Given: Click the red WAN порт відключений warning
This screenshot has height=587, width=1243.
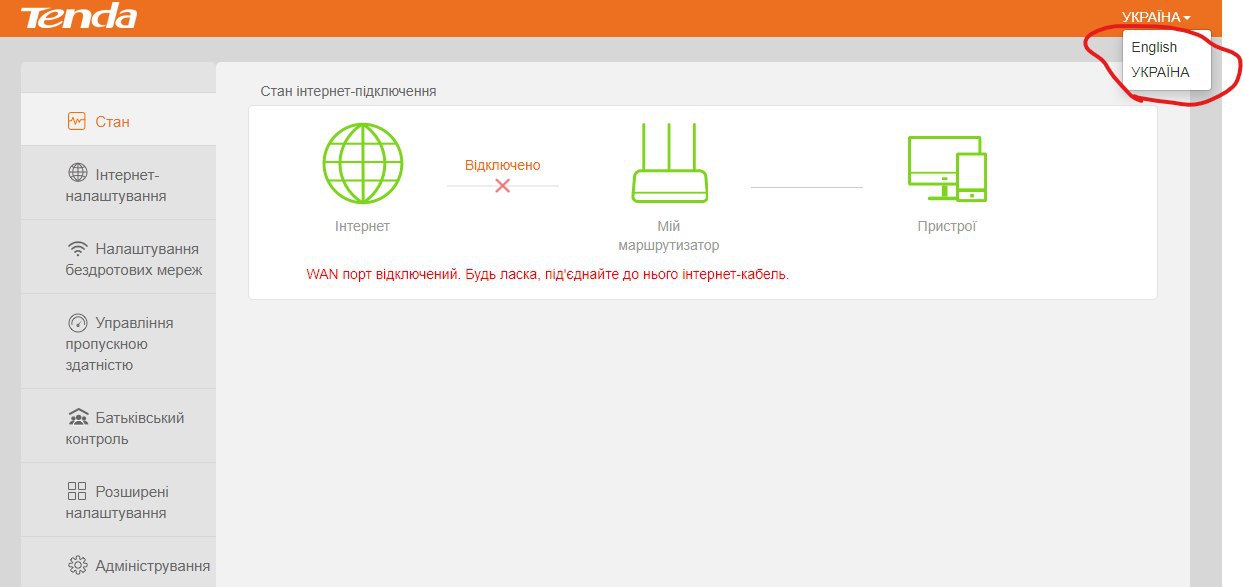Looking at the screenshot, I should (x=547, y=274).
